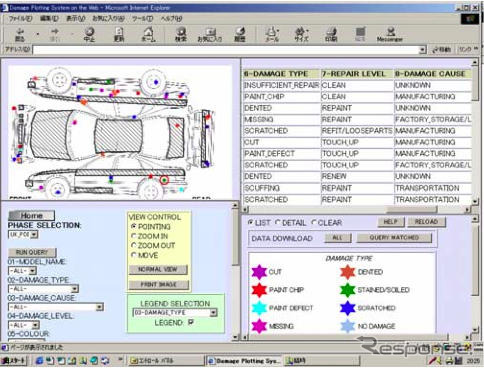Expand the address bar dropdown arrow
484x368 pixels.
coord(422,50)
